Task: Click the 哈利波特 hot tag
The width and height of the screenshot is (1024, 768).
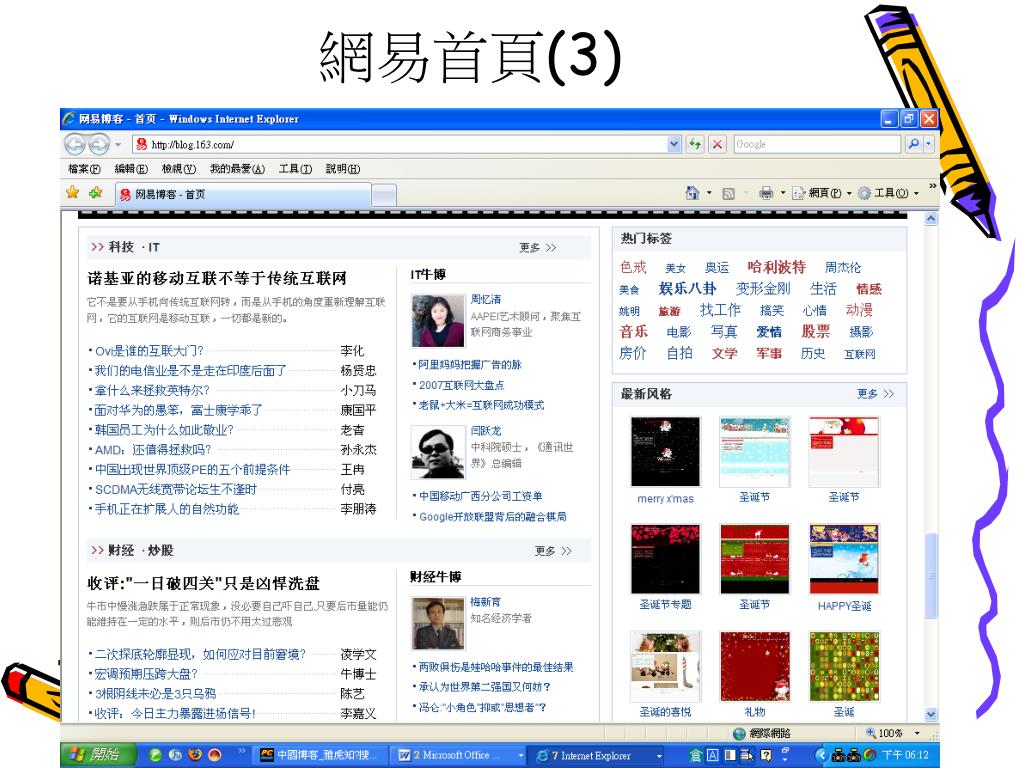Action: [x=776, y=266]
